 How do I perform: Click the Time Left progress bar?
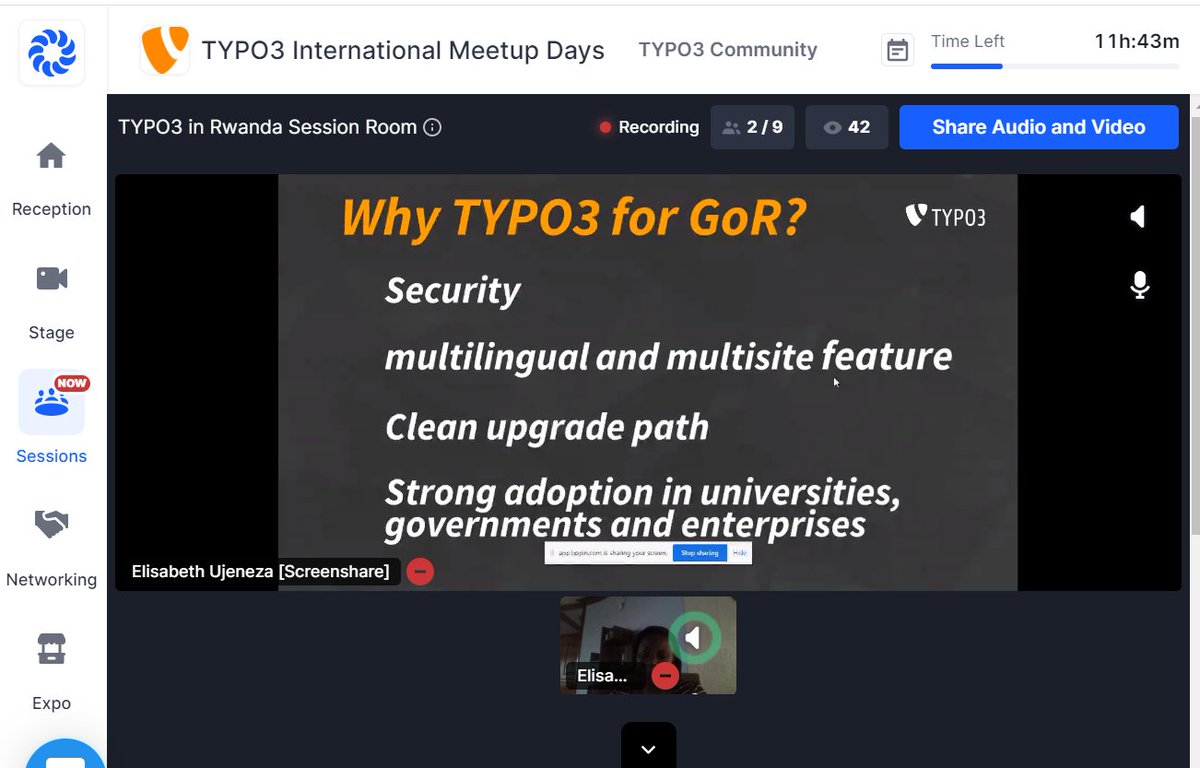[1055, 67]
